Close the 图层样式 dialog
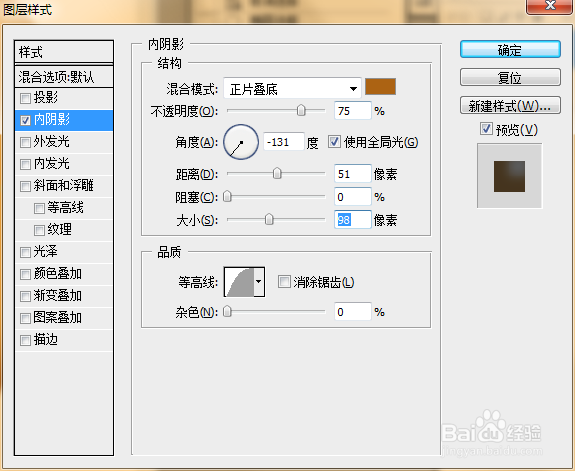The width and height of the screenshot is (575, 471). pos(549,6)
